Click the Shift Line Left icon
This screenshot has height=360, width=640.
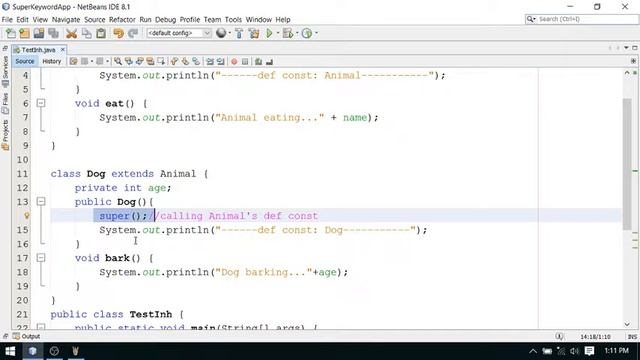click(x=210, y=62)
